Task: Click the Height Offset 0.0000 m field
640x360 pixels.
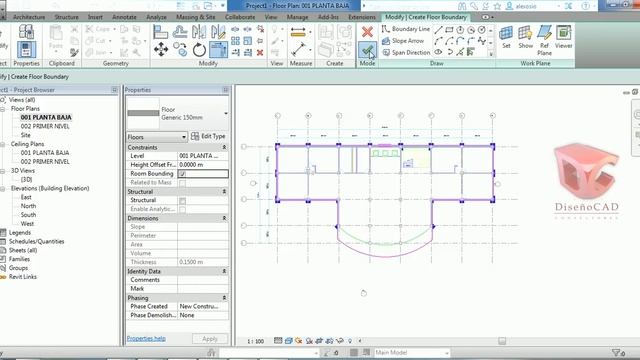Action: tap(203, 165)
